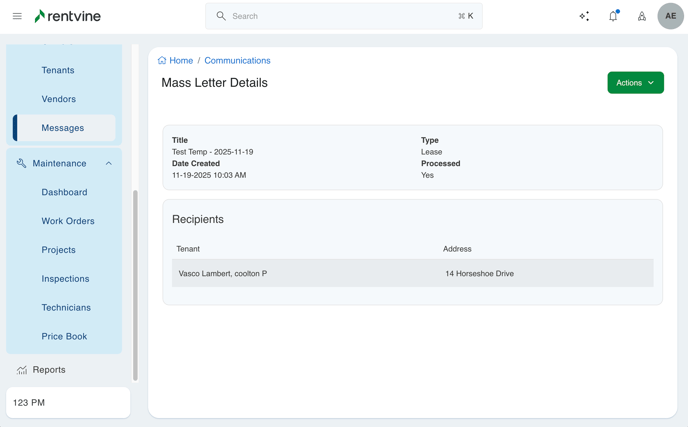Open the hamburger menu icon
Viewport: 688px width, 427px height.
[17, 16]
